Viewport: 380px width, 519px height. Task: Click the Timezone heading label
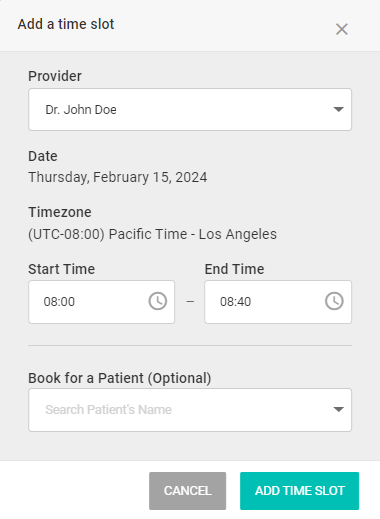(60, 212)
